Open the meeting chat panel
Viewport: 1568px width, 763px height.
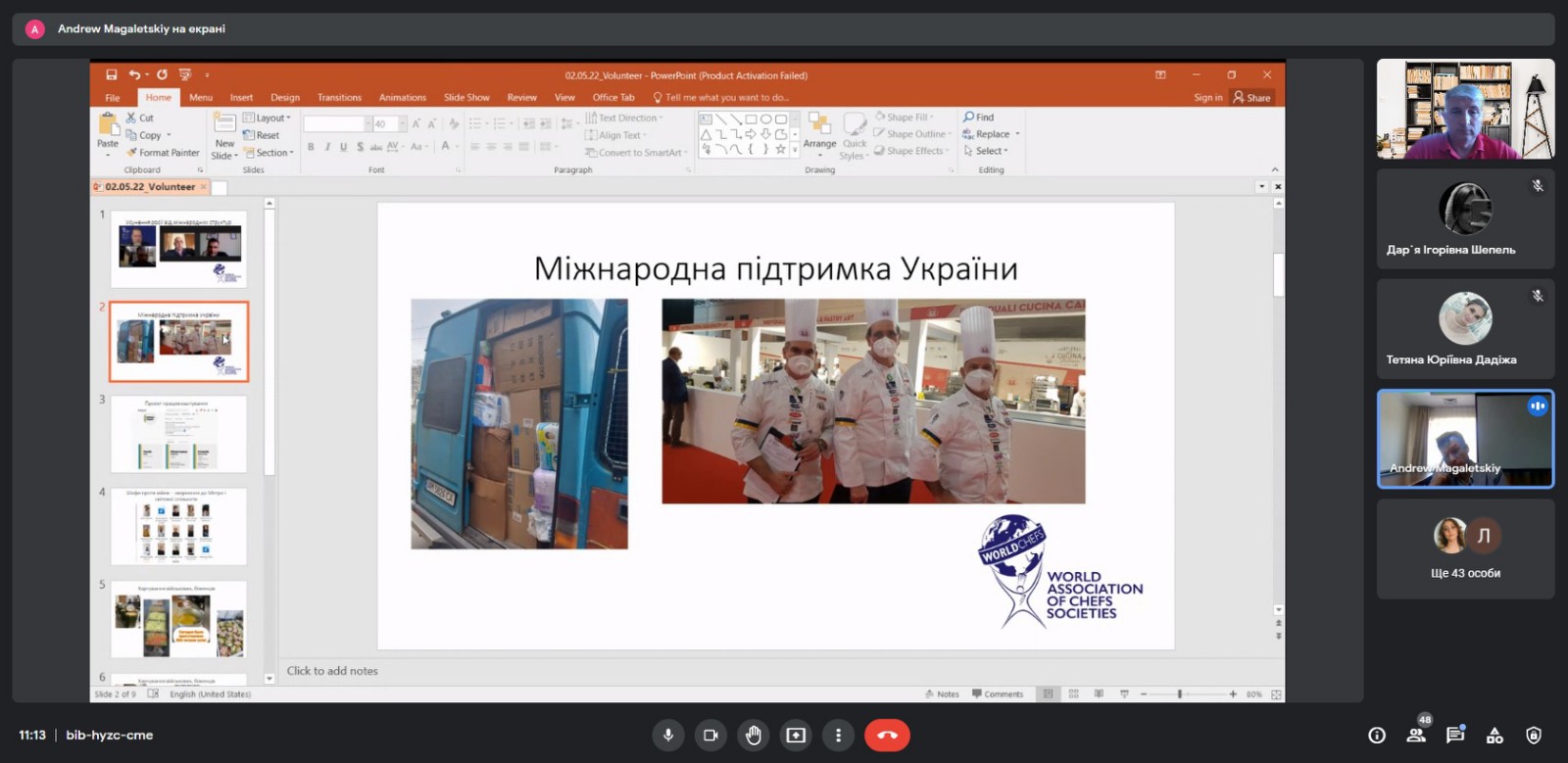(x=1455, y=736)
